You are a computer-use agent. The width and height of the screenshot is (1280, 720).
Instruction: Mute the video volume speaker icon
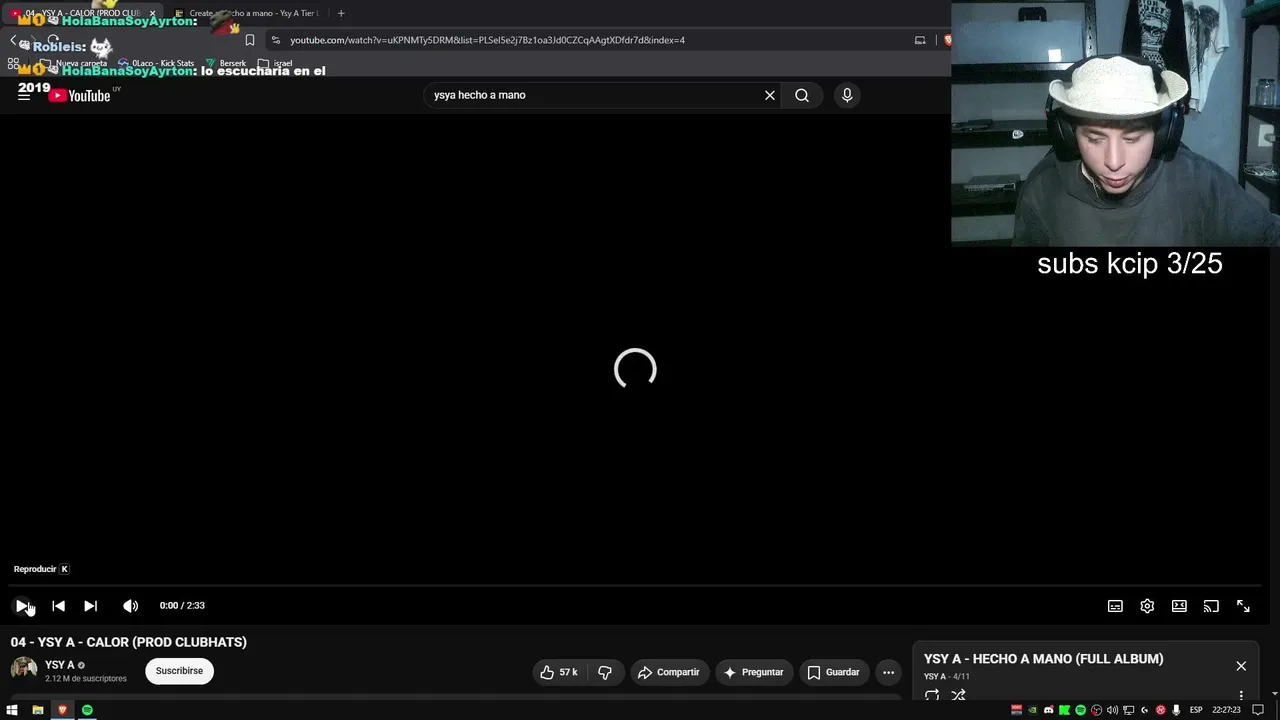point(130,606)
